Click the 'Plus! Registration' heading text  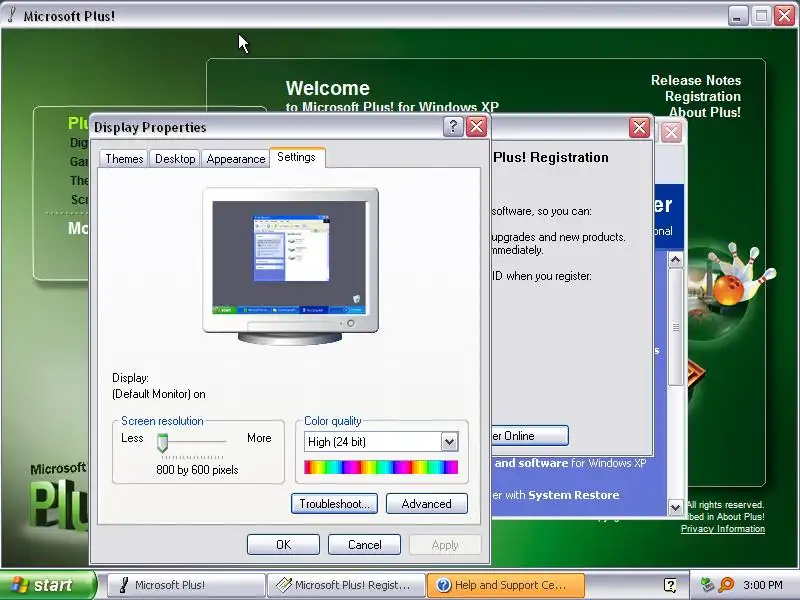551,157
